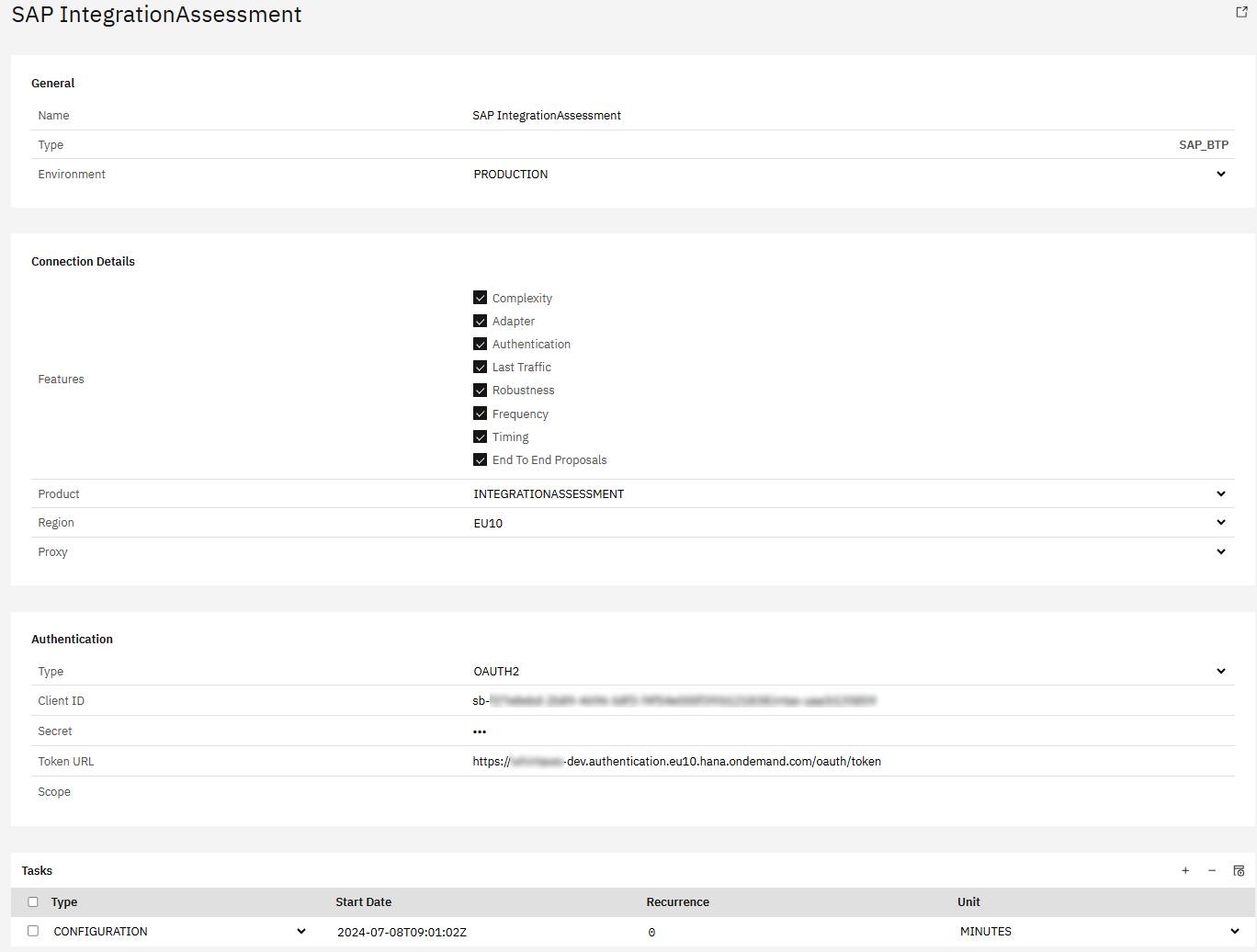Expand the Proxy dropdown
Image resolution: width=1257 pixels, height=952 pixels.
point(1221,551)
